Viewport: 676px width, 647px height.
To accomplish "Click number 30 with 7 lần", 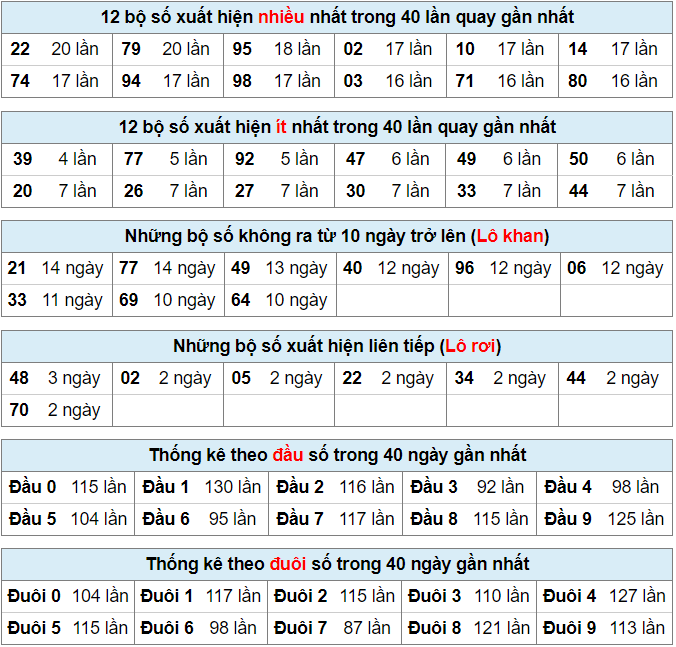I will [x=390, y=191].
